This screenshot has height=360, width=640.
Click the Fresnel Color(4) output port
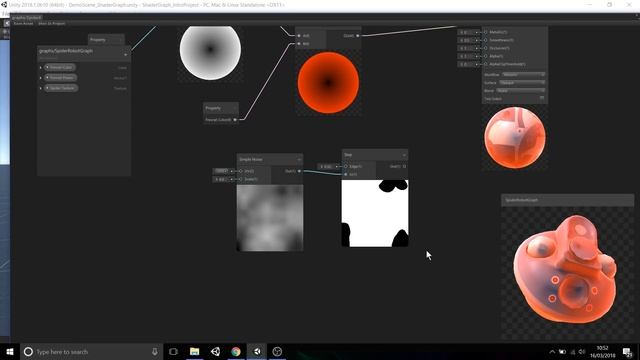pyautogui.click(x=235, y=120)
